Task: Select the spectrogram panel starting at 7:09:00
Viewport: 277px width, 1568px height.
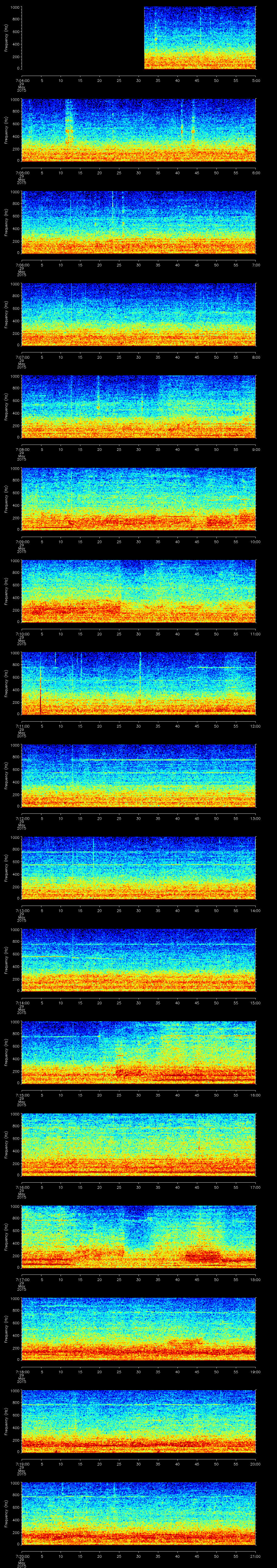Action: 139,499
